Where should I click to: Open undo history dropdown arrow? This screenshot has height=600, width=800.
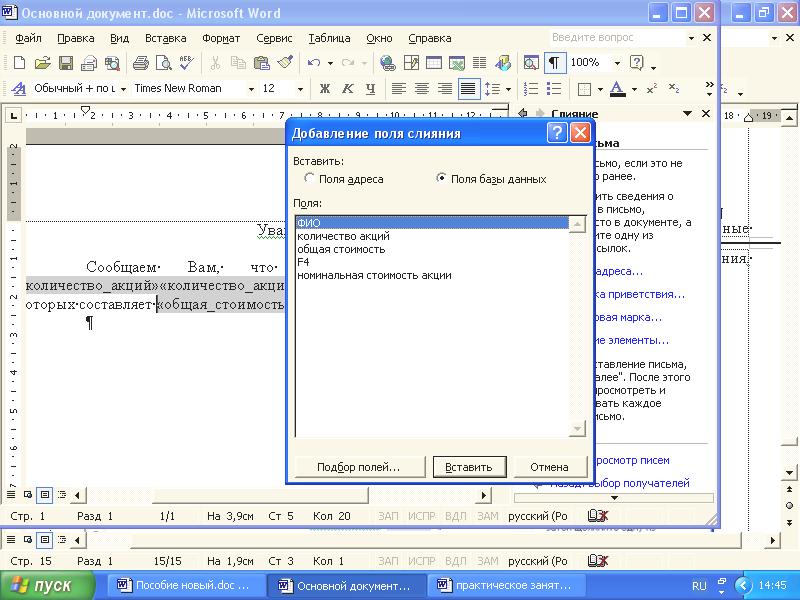pyautogui.click(x=330, y=63)
